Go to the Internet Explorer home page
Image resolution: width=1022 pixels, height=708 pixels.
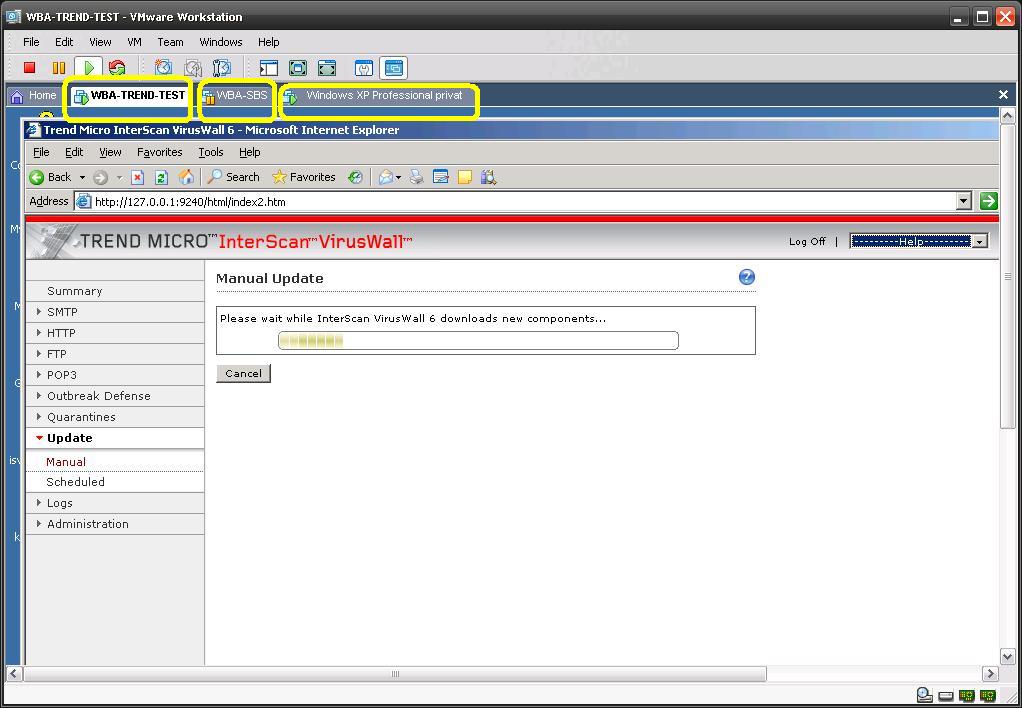coord(186,177)
